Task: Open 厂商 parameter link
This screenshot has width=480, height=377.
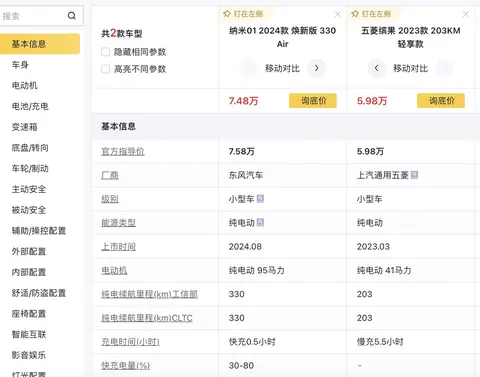Action: 110,175
